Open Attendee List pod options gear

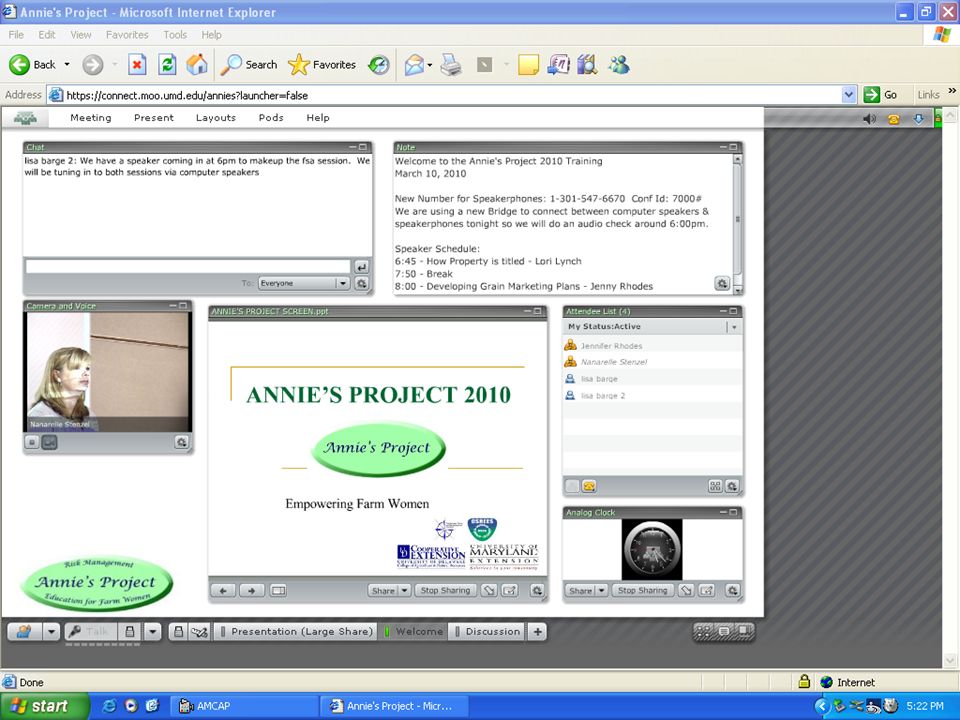732,486
